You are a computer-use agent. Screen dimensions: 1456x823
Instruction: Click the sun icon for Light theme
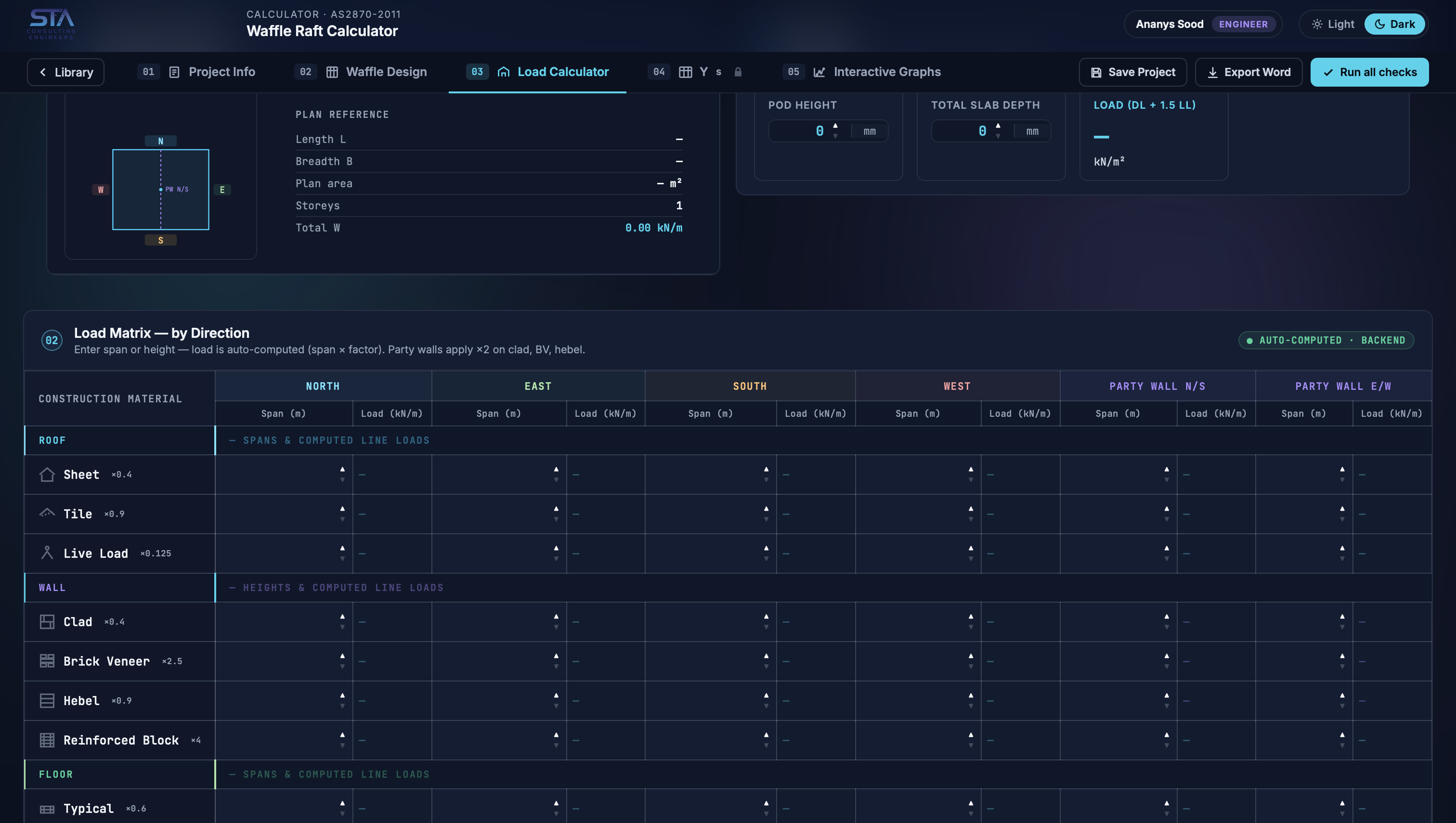(x=1317, y=25)
